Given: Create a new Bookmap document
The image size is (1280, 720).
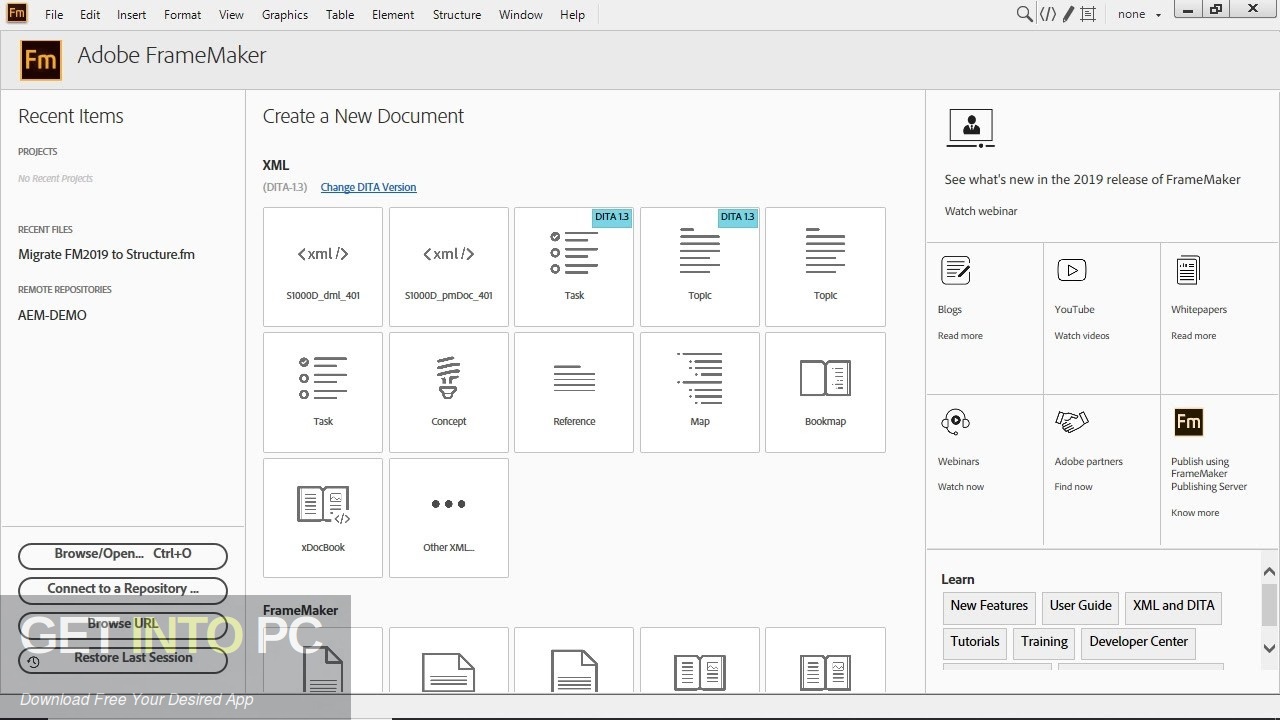Looking at the screenshot, I should [825, 392].
